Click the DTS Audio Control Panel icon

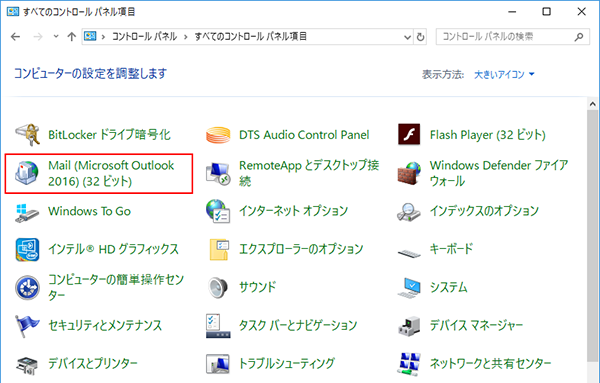[x=218, y=135]
